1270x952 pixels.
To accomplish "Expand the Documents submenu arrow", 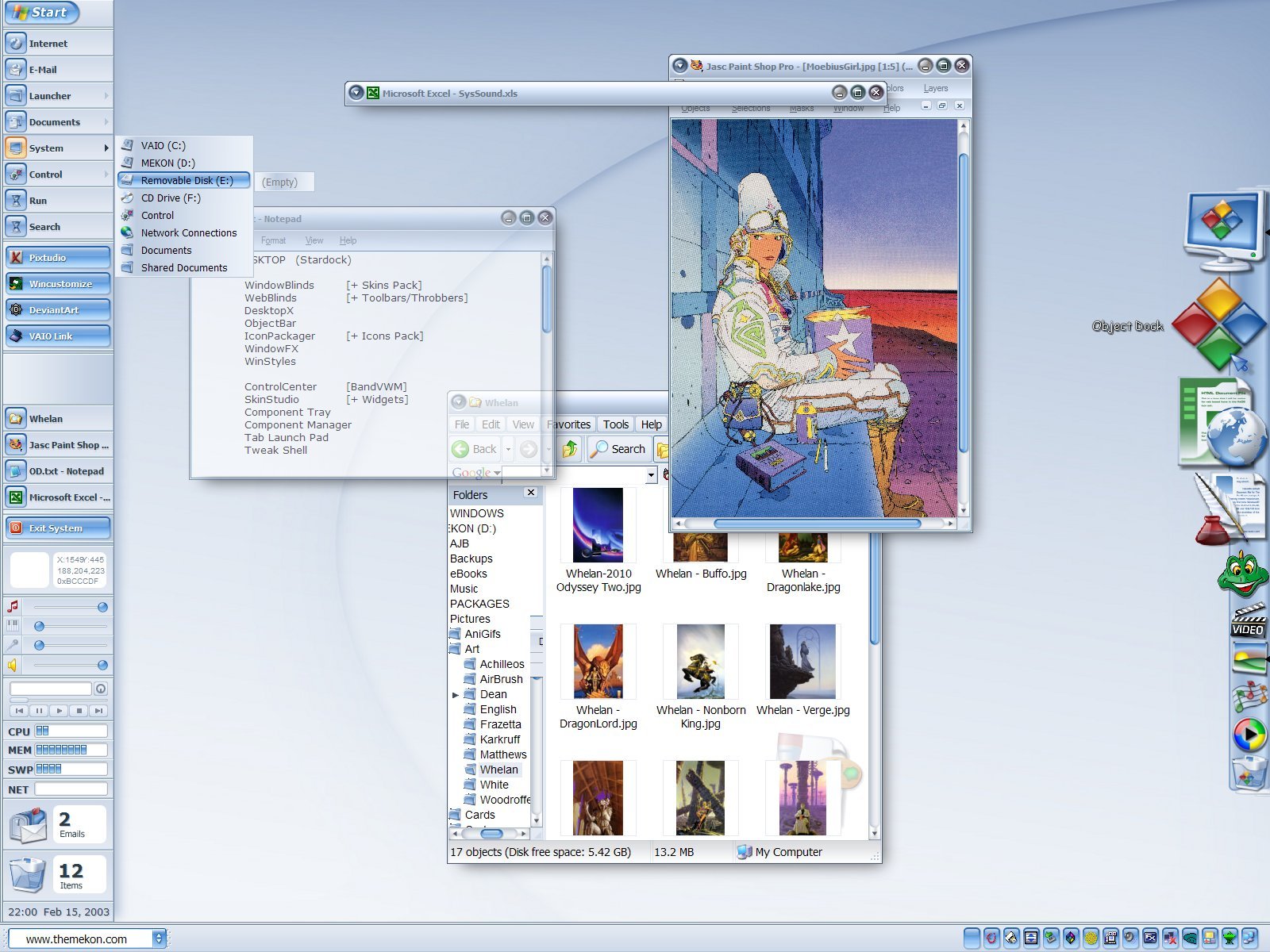I will pyautogui.click(x=106, y=122).
